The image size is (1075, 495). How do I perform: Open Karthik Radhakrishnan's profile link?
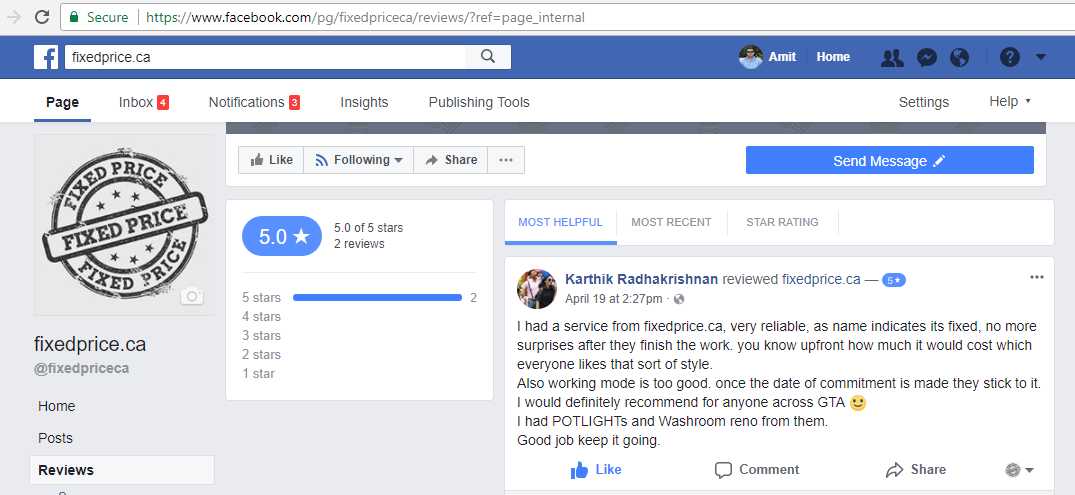point(641,279)
